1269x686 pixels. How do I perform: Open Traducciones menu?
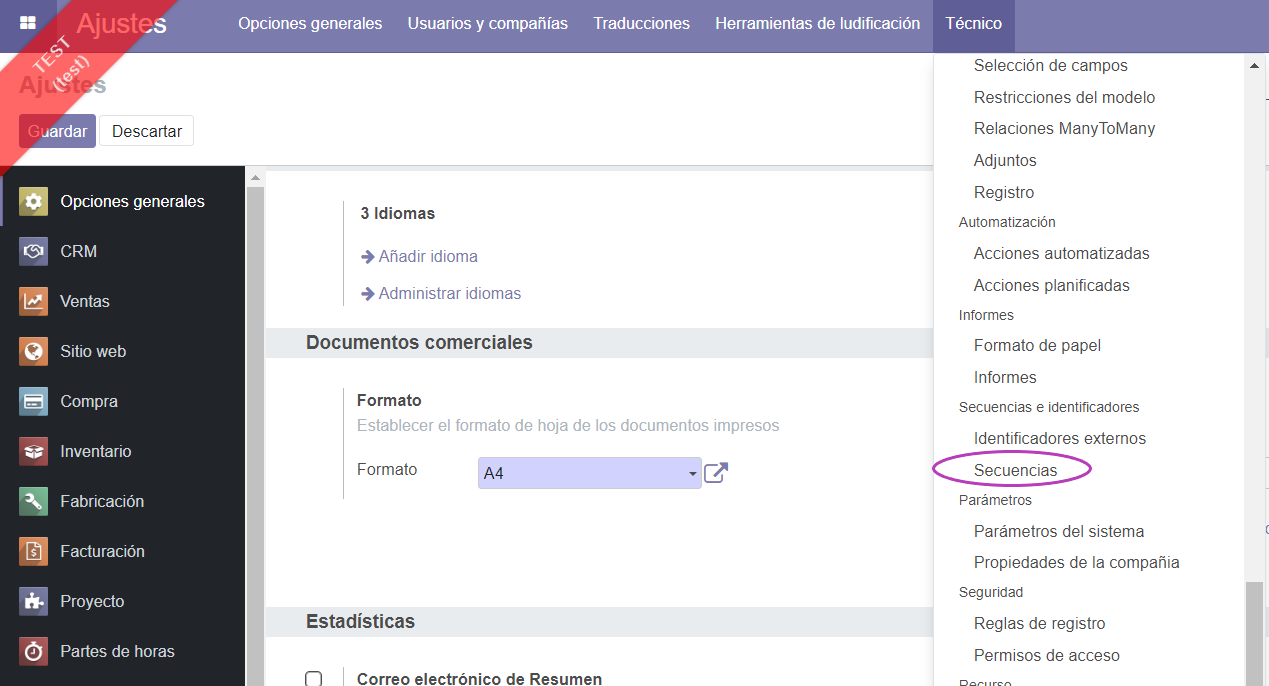coord(641,24)
